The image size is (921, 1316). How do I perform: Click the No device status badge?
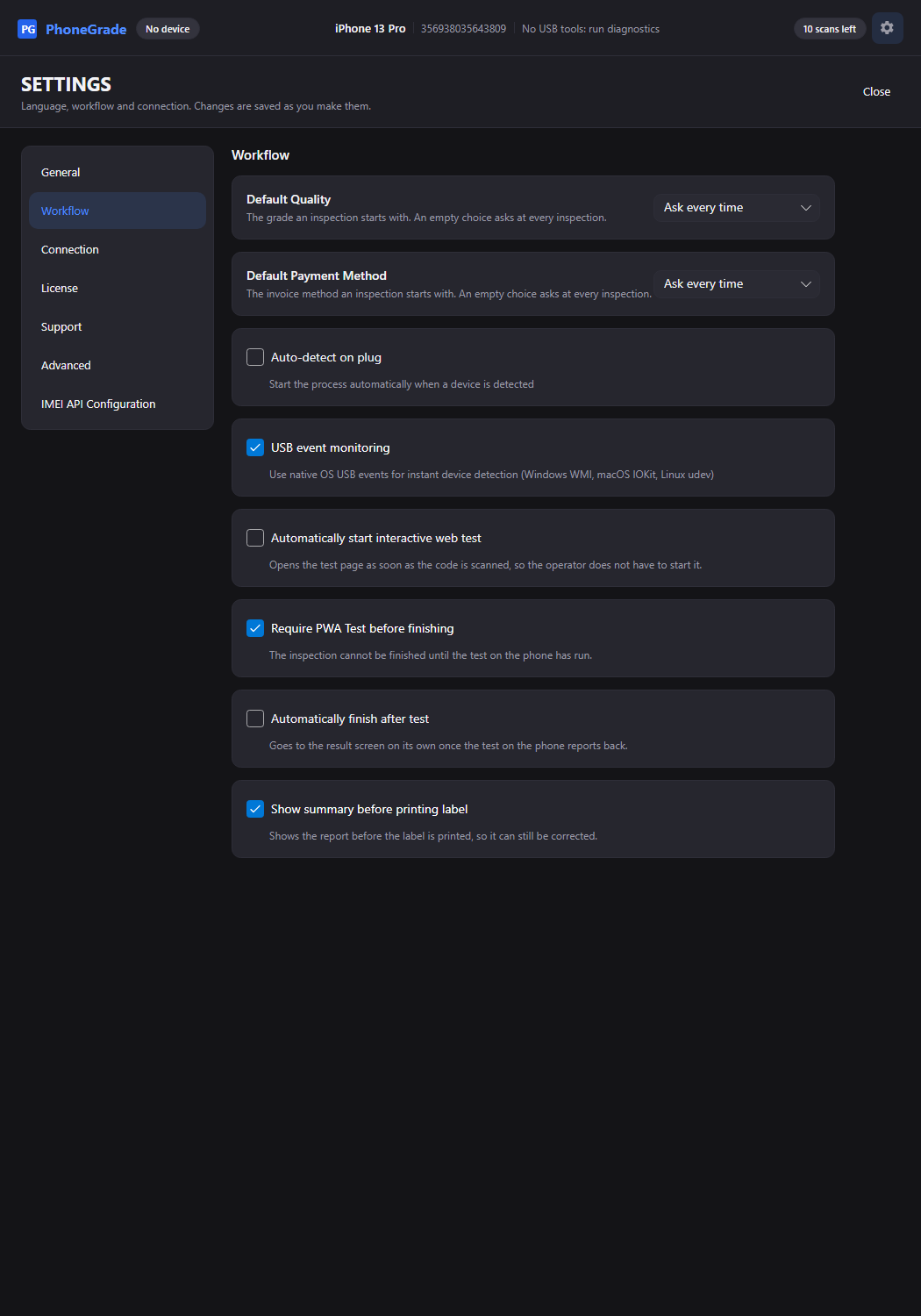pos(168,29)
